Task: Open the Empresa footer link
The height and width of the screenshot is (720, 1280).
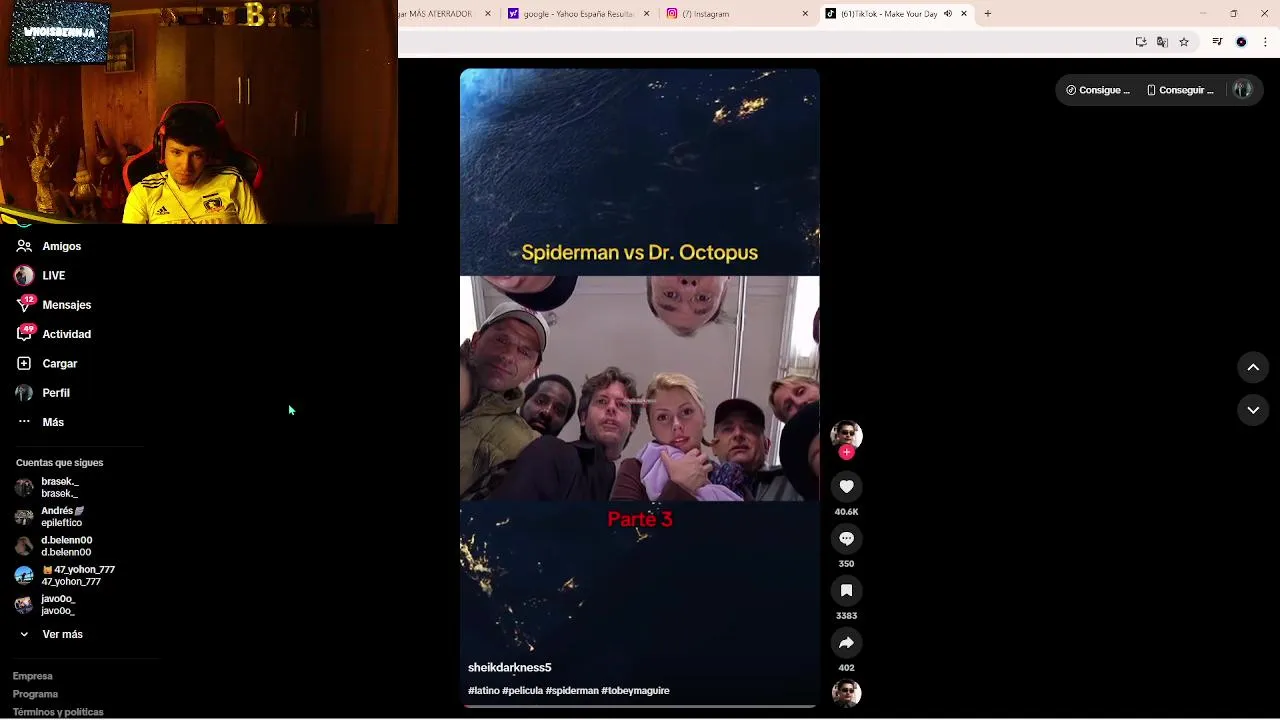Action: click(x=32, y=676)
